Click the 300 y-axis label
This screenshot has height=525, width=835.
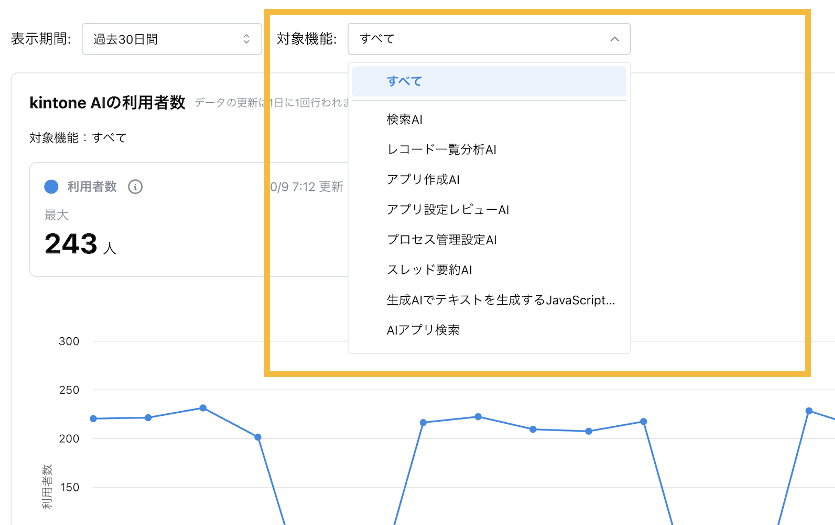click(69, 341)
